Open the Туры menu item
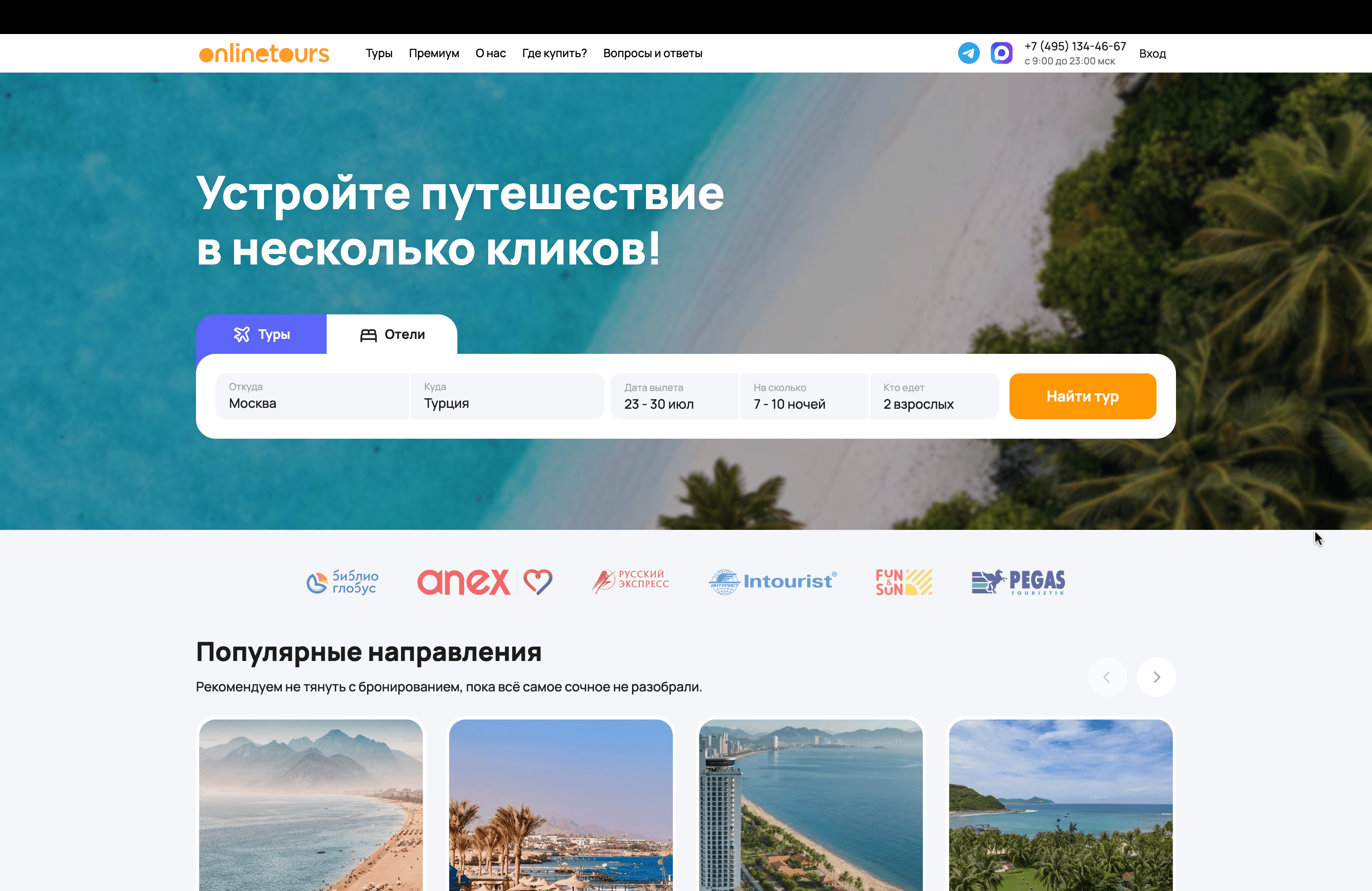This screenshot has width=1372, height=891. (x=379, y=53)
